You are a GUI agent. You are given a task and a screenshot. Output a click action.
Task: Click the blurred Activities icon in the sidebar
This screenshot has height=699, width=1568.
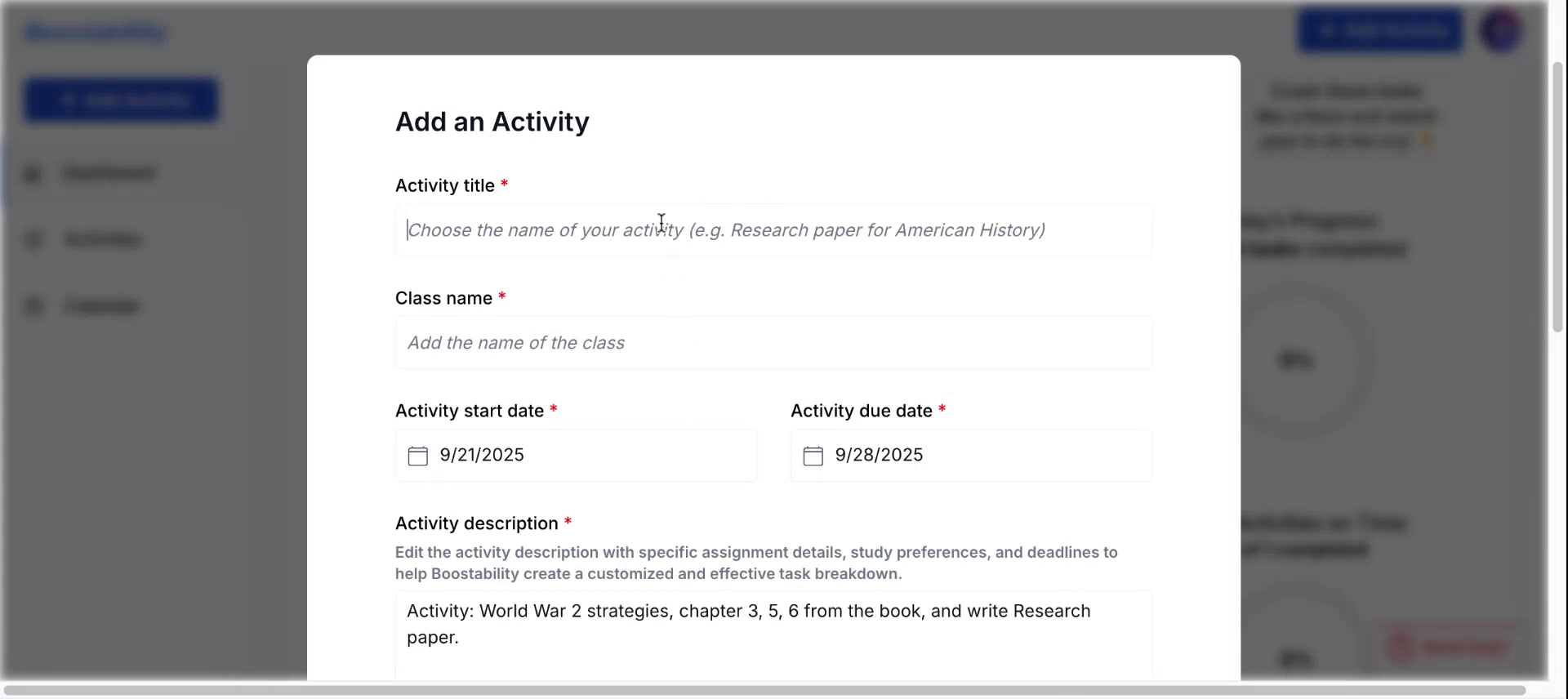(33, 239)
